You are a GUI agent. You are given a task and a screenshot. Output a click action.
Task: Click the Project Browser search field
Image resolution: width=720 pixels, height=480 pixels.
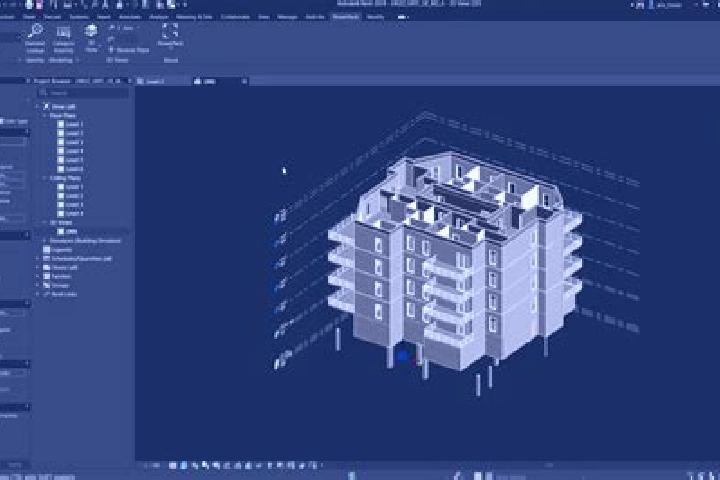[84, 93]
